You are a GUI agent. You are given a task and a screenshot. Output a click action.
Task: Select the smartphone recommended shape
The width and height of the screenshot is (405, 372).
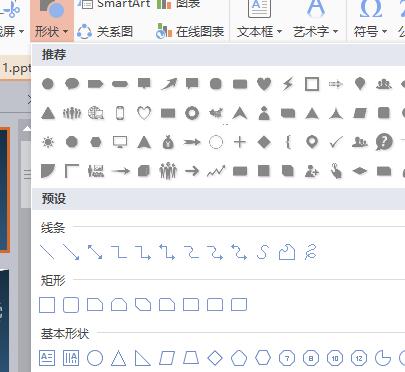[x=120, y=113]
